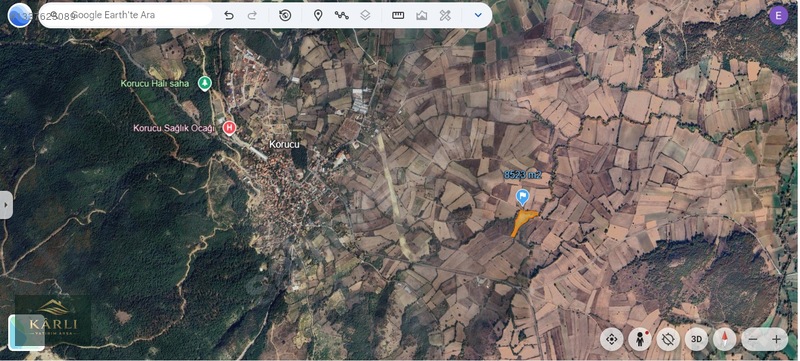
Task: Click the Korucu Halı saha label
Action: pyautogui.click(x=155, y=83)
